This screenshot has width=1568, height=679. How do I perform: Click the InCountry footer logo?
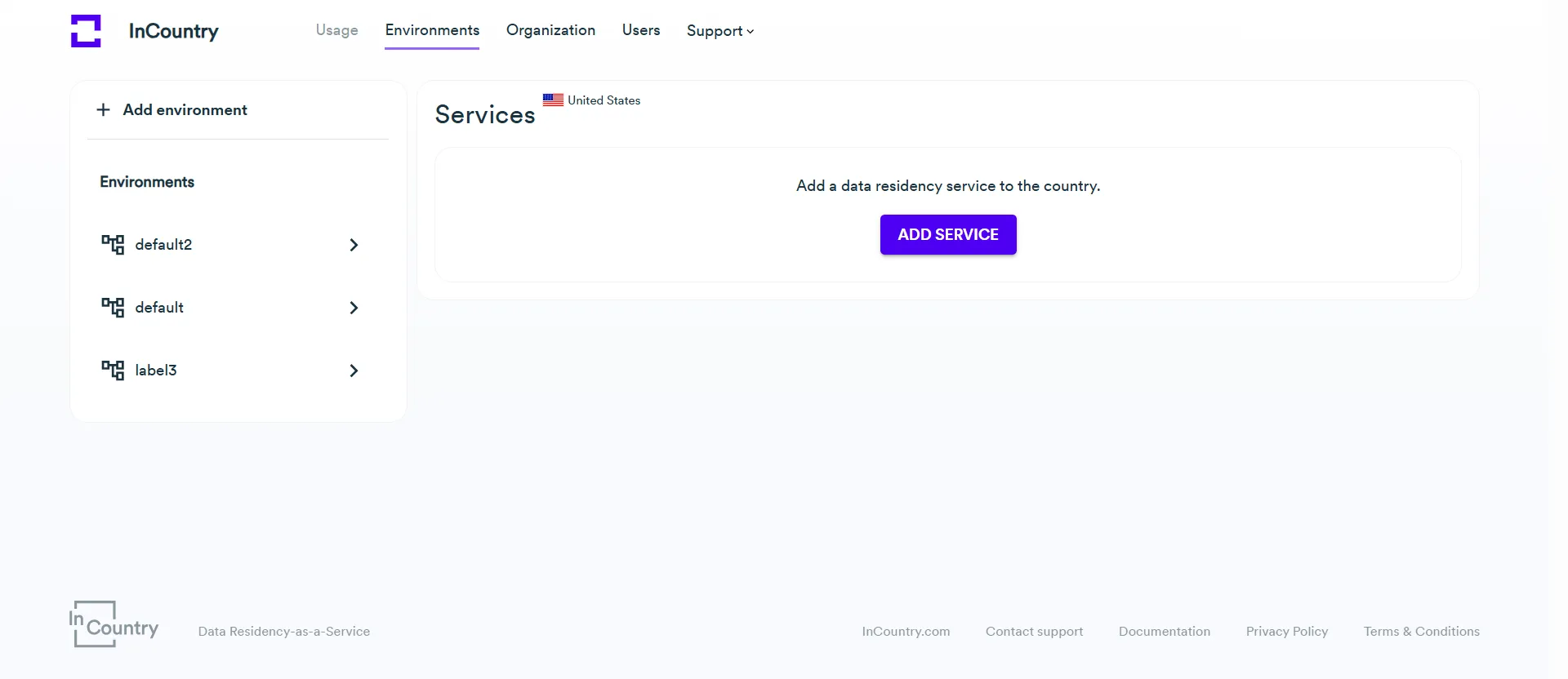[x=114, y=625]
